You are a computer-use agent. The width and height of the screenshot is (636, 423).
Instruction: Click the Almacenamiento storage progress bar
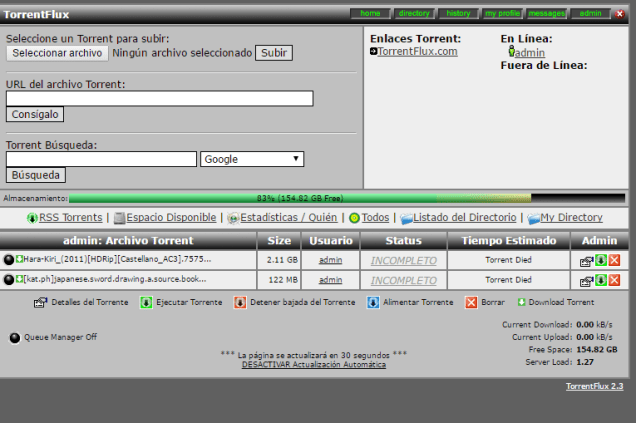click(347, 198)
